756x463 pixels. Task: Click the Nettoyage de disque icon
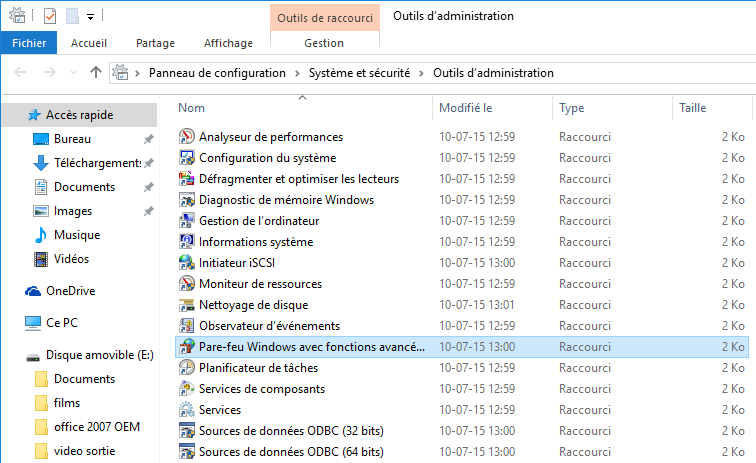pyautogui.click(x=187, y=305)
